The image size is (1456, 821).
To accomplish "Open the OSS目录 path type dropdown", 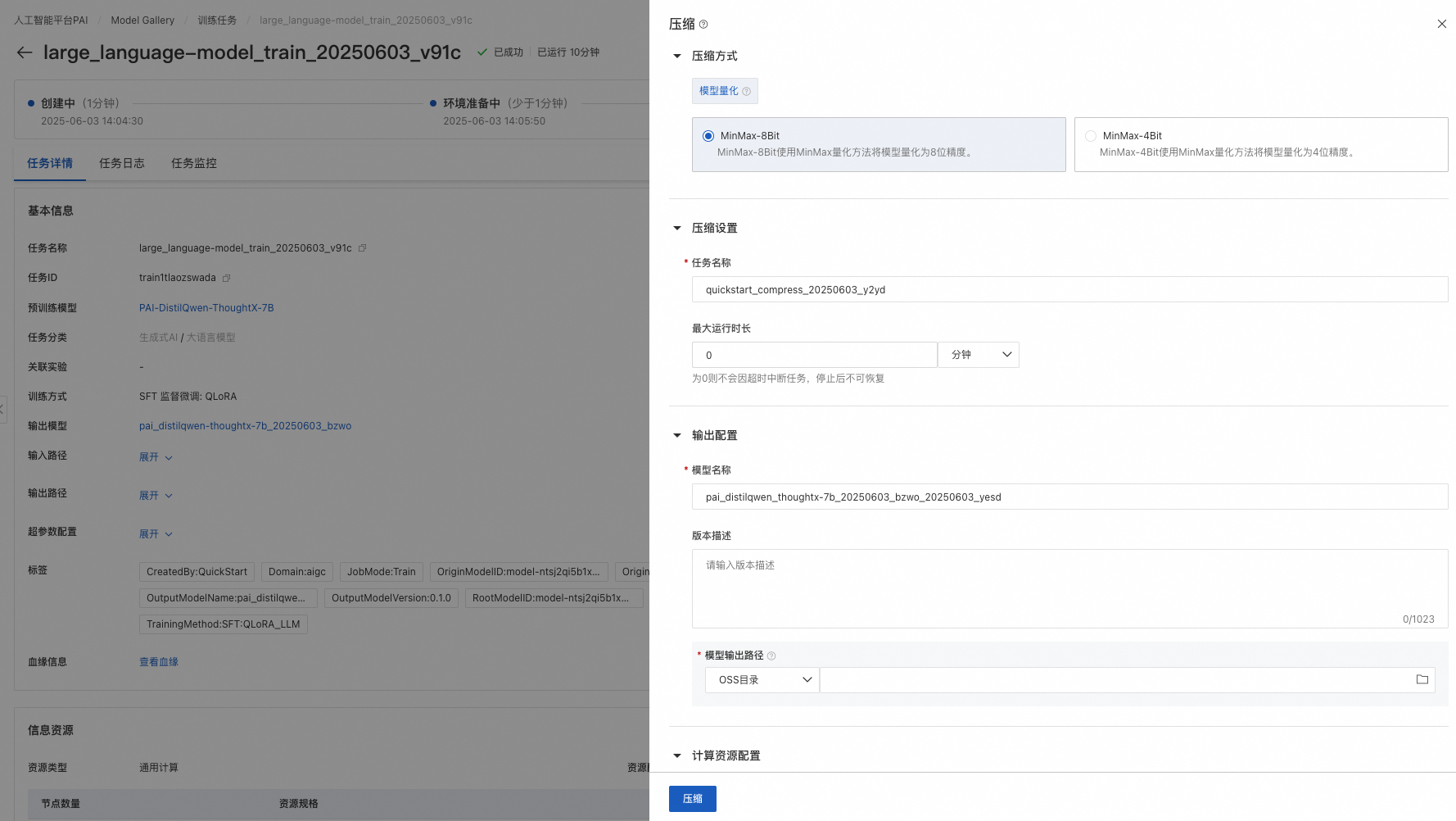I will point(762,679).
